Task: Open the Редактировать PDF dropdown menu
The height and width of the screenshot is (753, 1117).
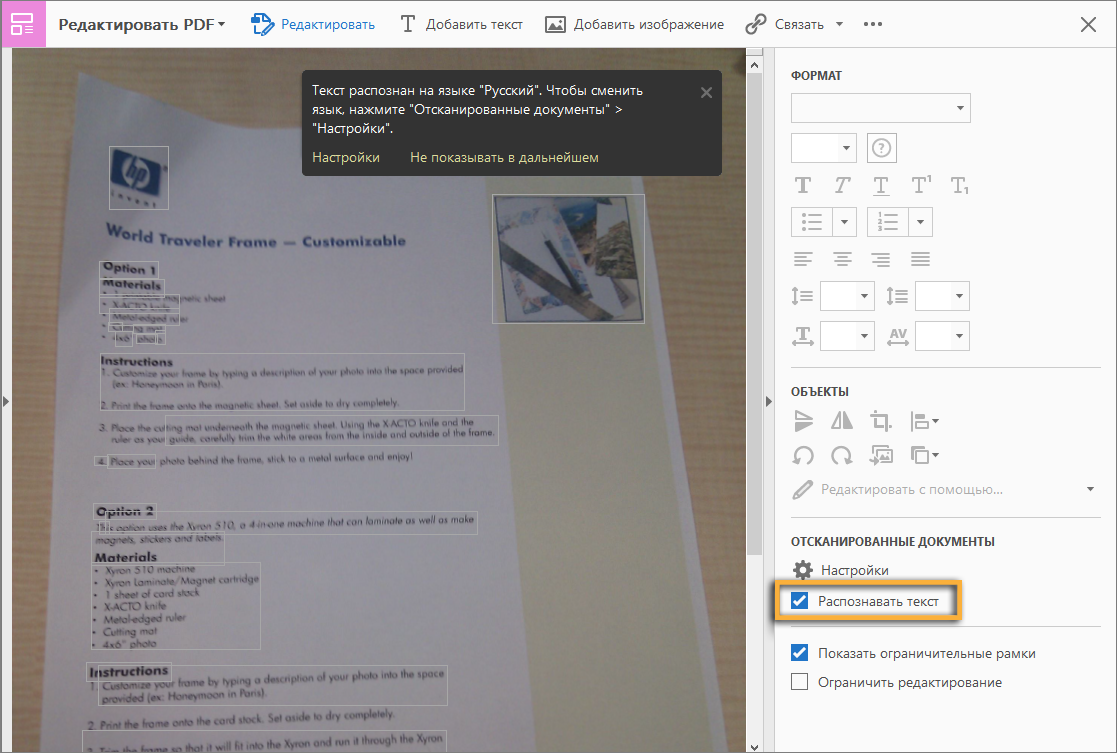Action: pos(141,24)
